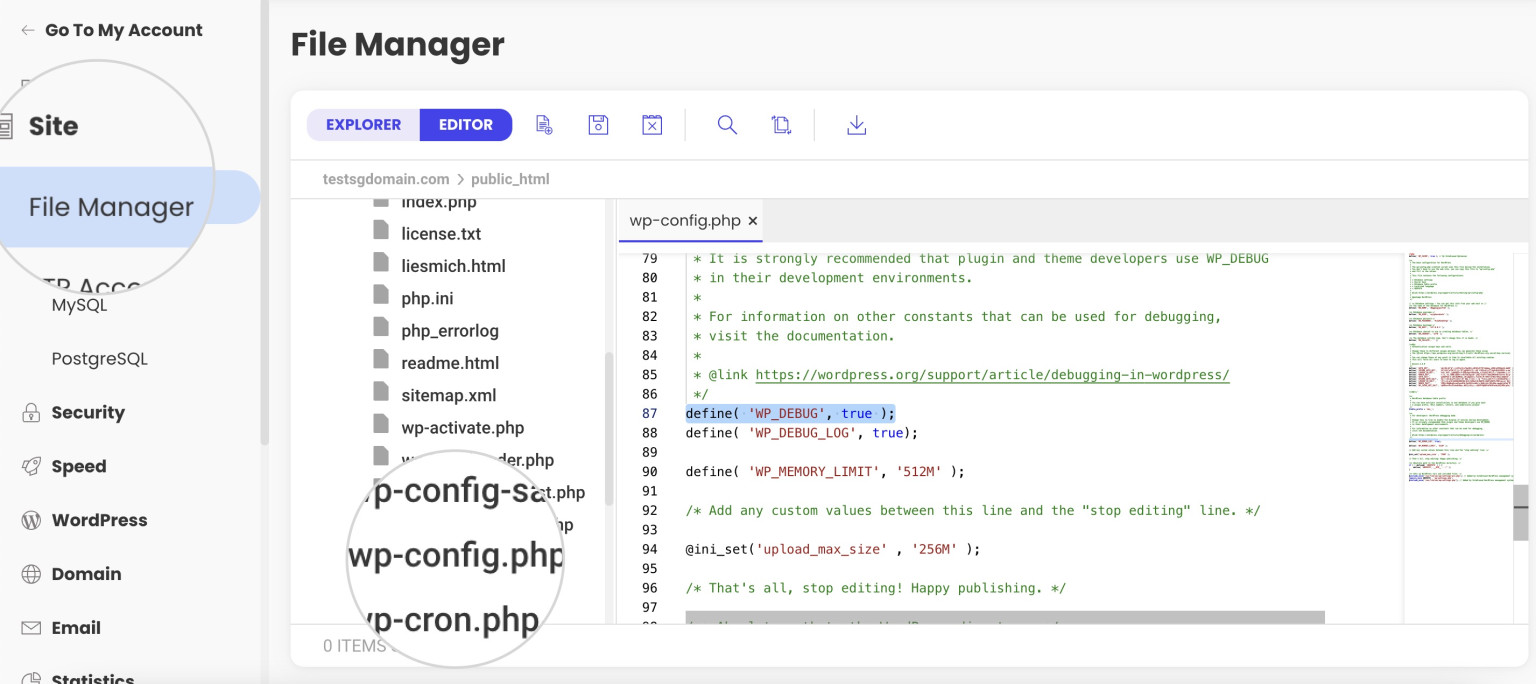
Task: Click the Security lock icon
Action: [31, 412]
